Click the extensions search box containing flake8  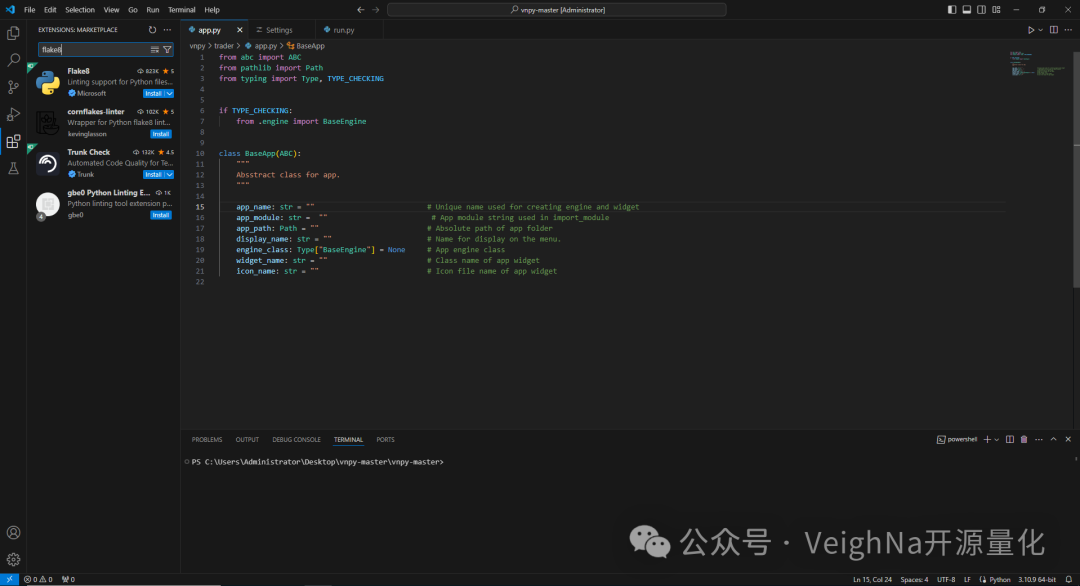pyautogui.click(x=92, y=49)
